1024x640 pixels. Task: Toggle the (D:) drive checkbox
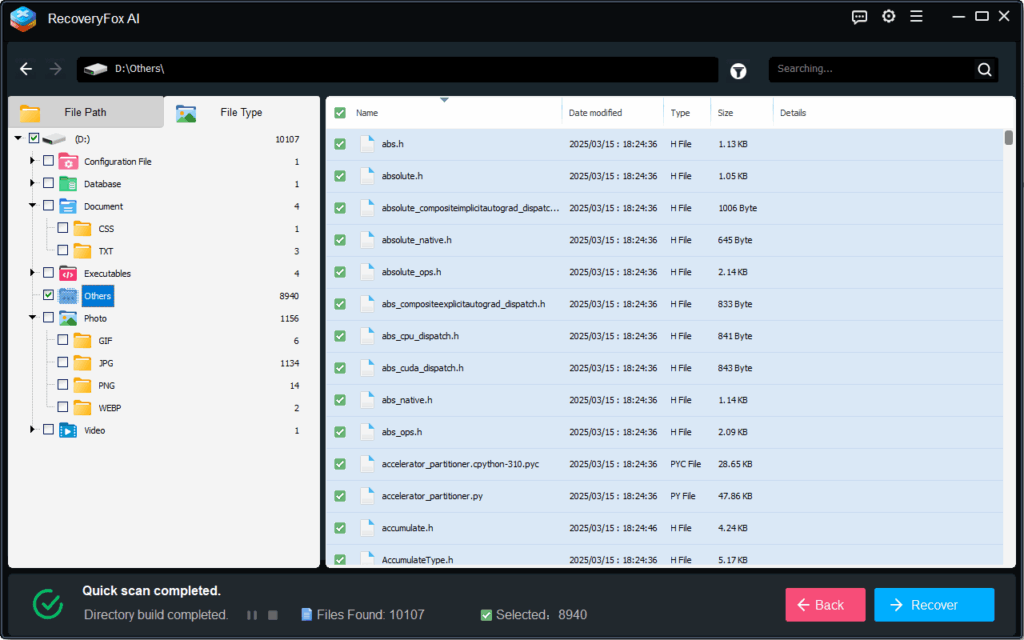[34, 138]
